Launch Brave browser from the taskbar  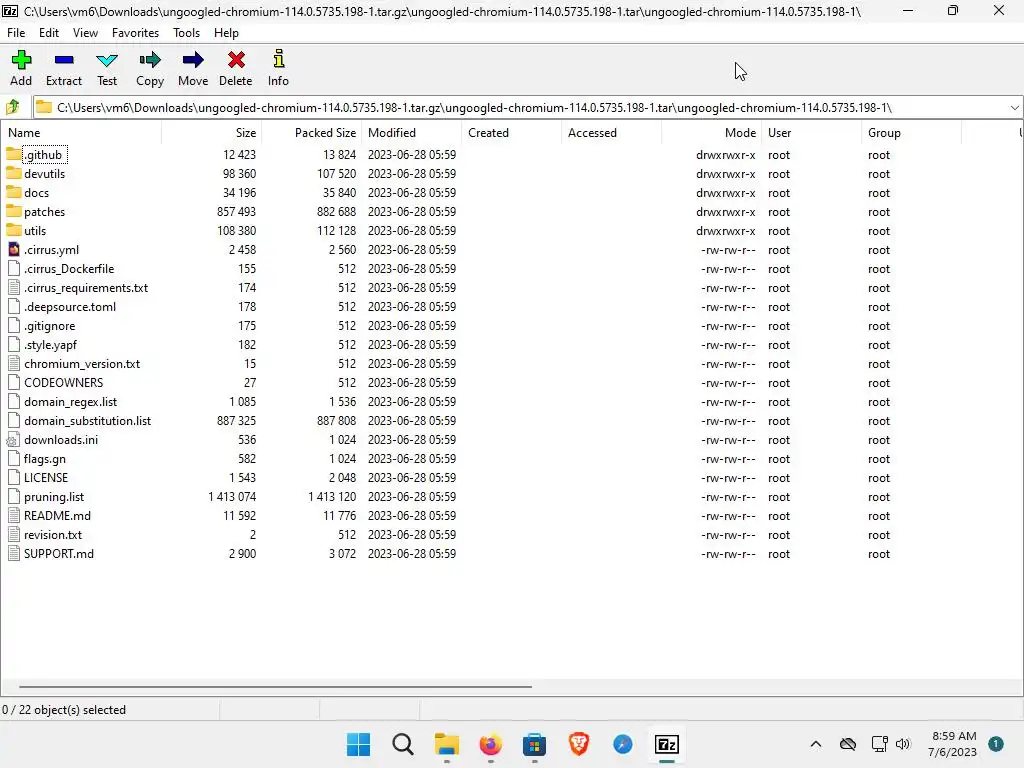coord(579,744)
